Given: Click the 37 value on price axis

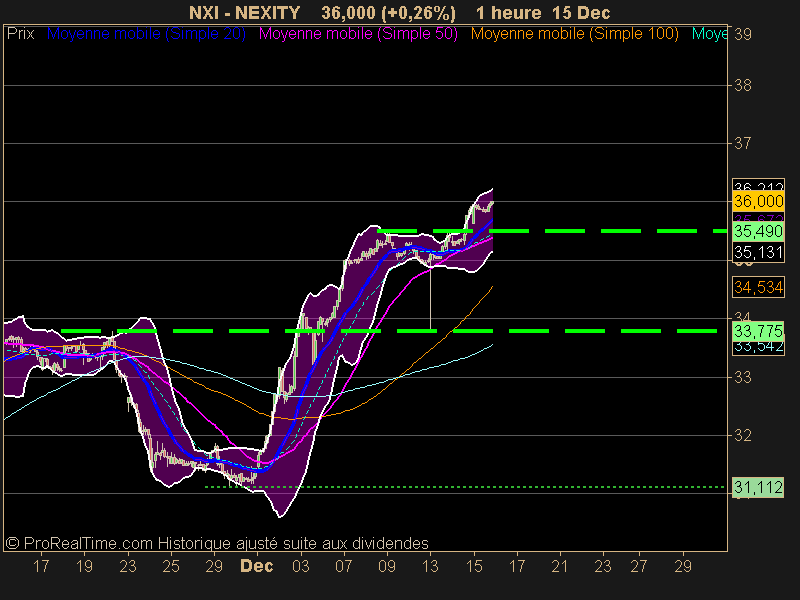Looking at the screenshot, I should [x=743, y=143].
